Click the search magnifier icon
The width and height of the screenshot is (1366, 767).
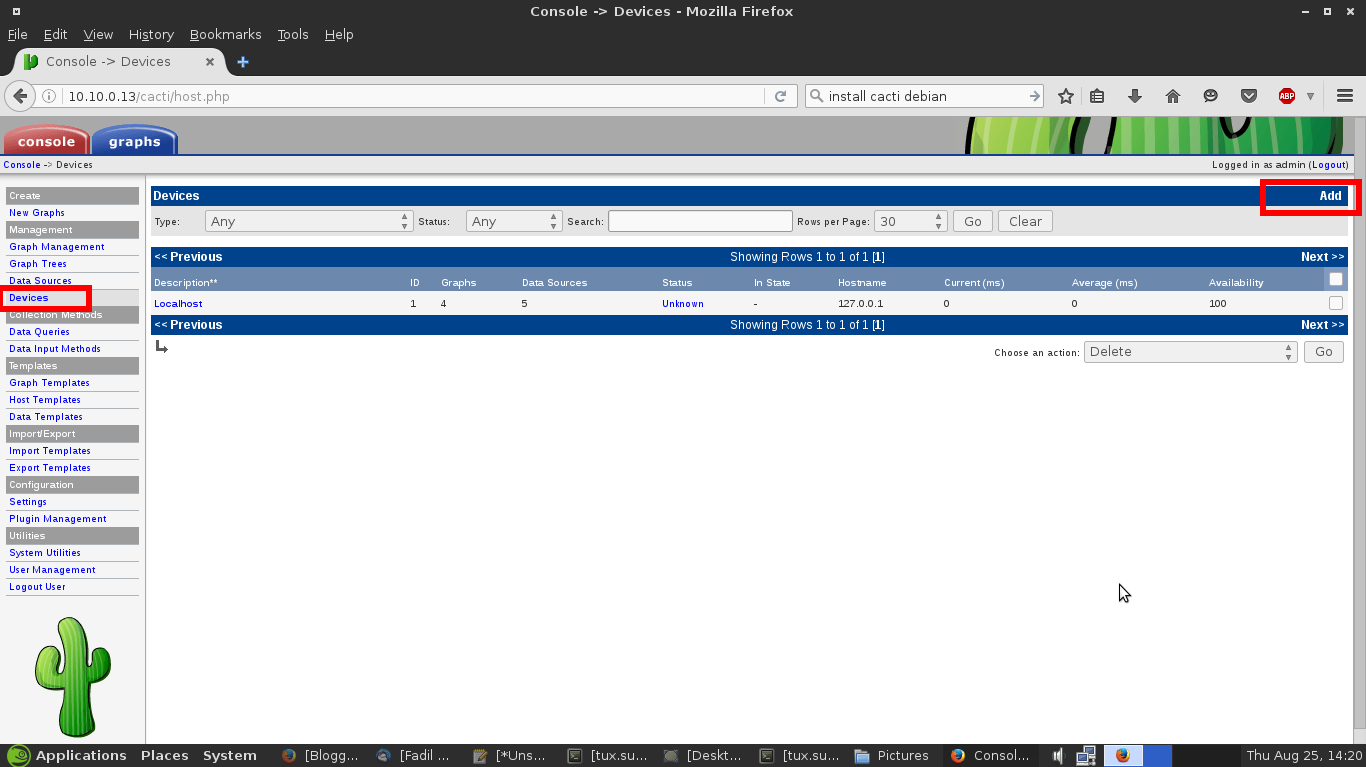tap(817, 96)
